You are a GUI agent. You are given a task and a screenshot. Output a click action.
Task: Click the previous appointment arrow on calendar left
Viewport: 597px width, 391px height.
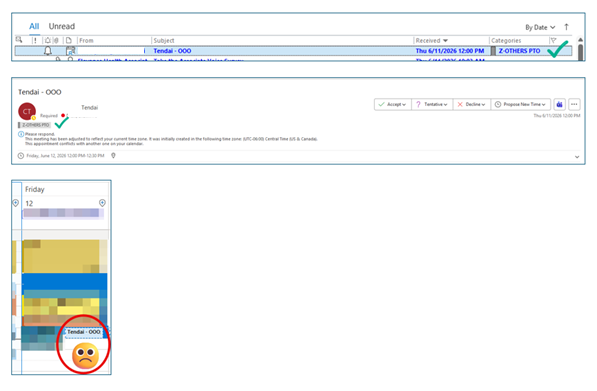pyautogui.click(x=16, y=203)
